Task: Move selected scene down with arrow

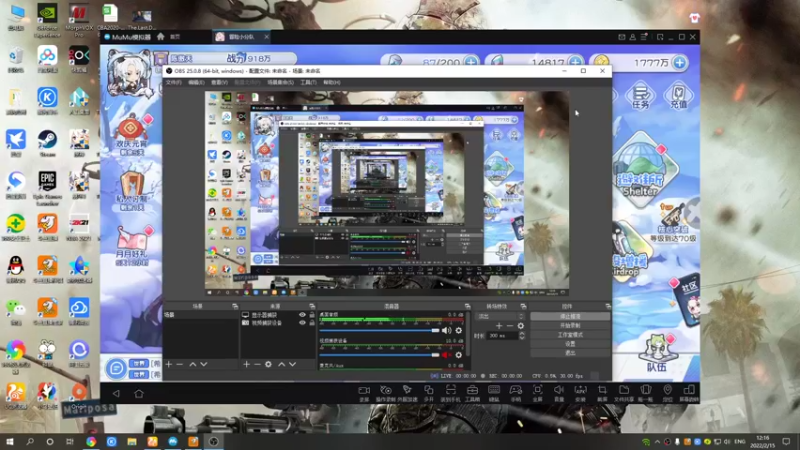Action: tap(204, 364)
